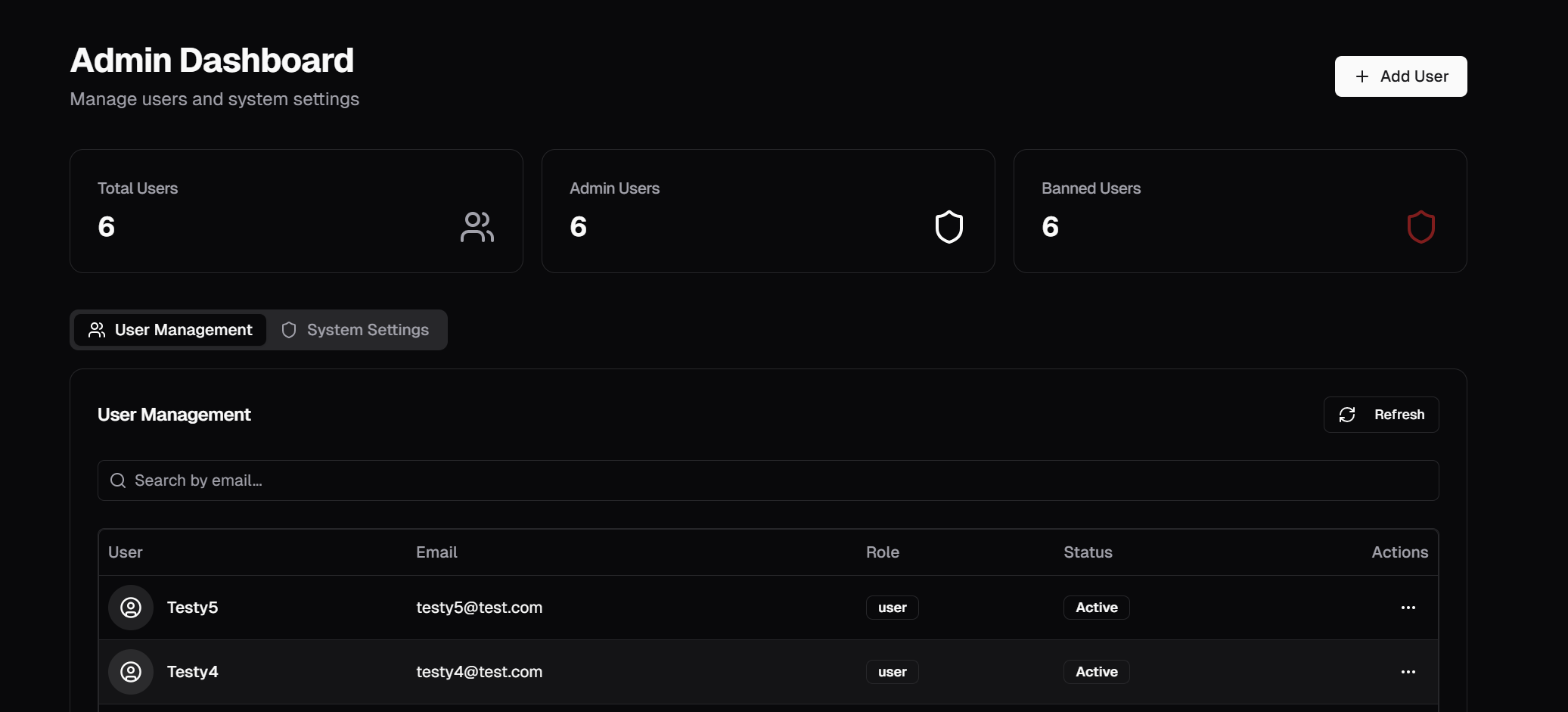1568x712 pixels.
Task: Click the Total Users card label
Action: [x=138, y=188]
